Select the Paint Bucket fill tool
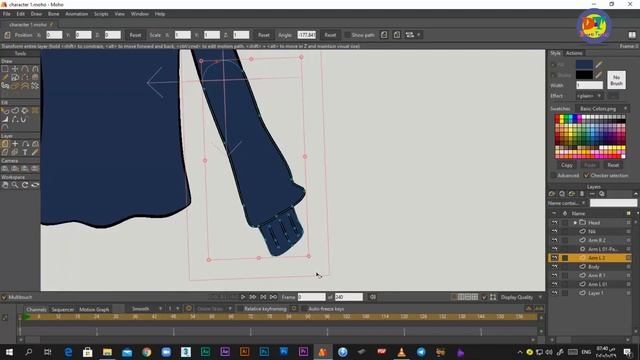 coord(25,111)
